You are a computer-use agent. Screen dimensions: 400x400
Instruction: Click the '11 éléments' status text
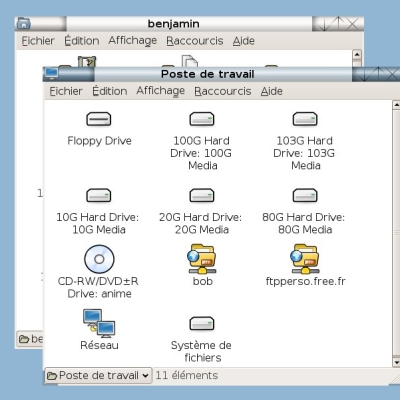[x=187, y=376]
